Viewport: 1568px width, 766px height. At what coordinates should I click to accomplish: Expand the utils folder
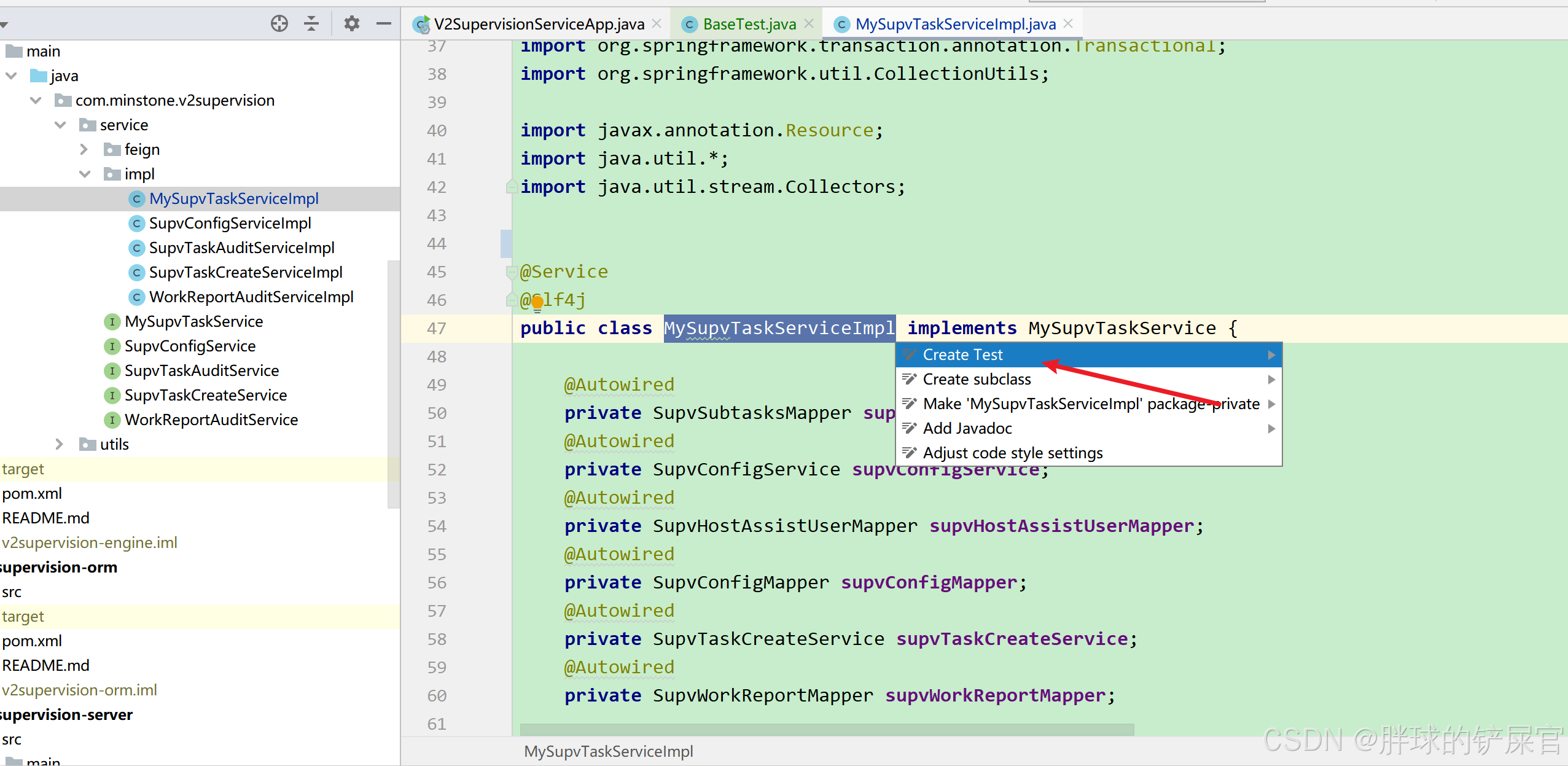[x=60, y=444]
